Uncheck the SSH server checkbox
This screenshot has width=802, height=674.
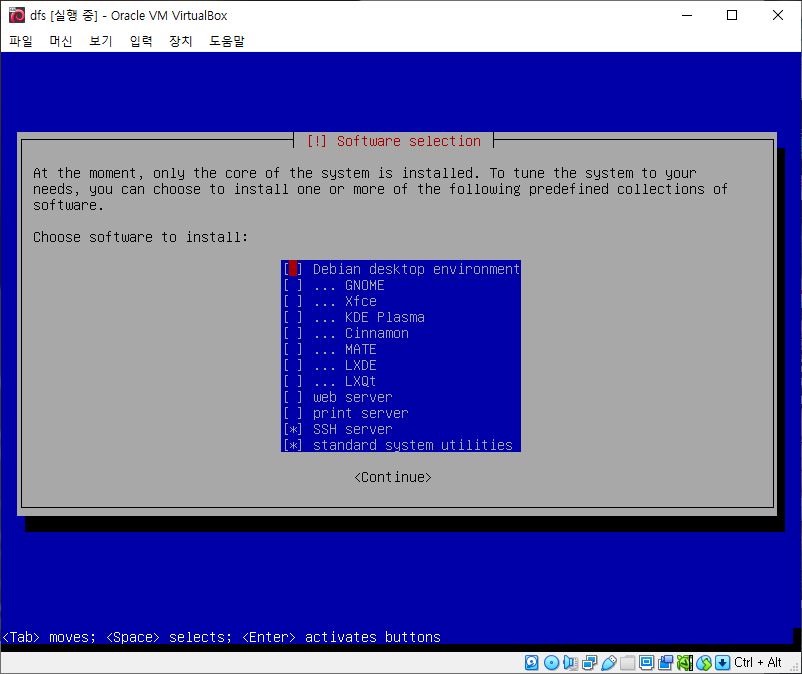pyautogui.click(x=293, y=429)
